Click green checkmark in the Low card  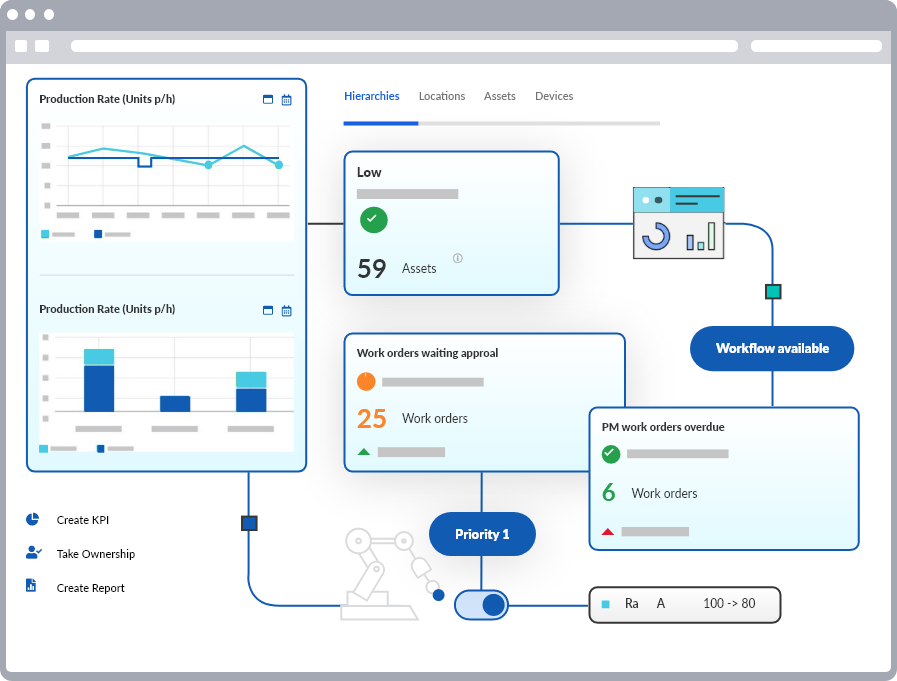pos(373,219)
